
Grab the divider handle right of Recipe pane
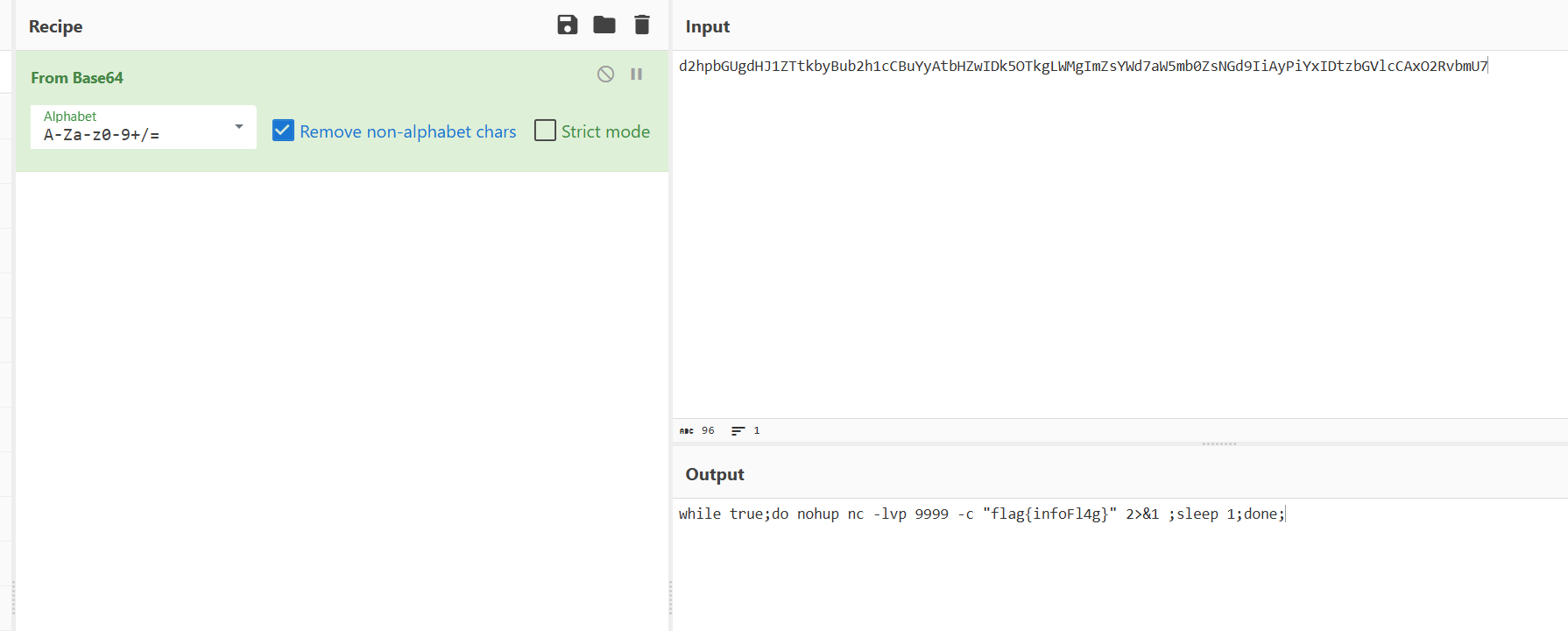(x=670, y=599)
